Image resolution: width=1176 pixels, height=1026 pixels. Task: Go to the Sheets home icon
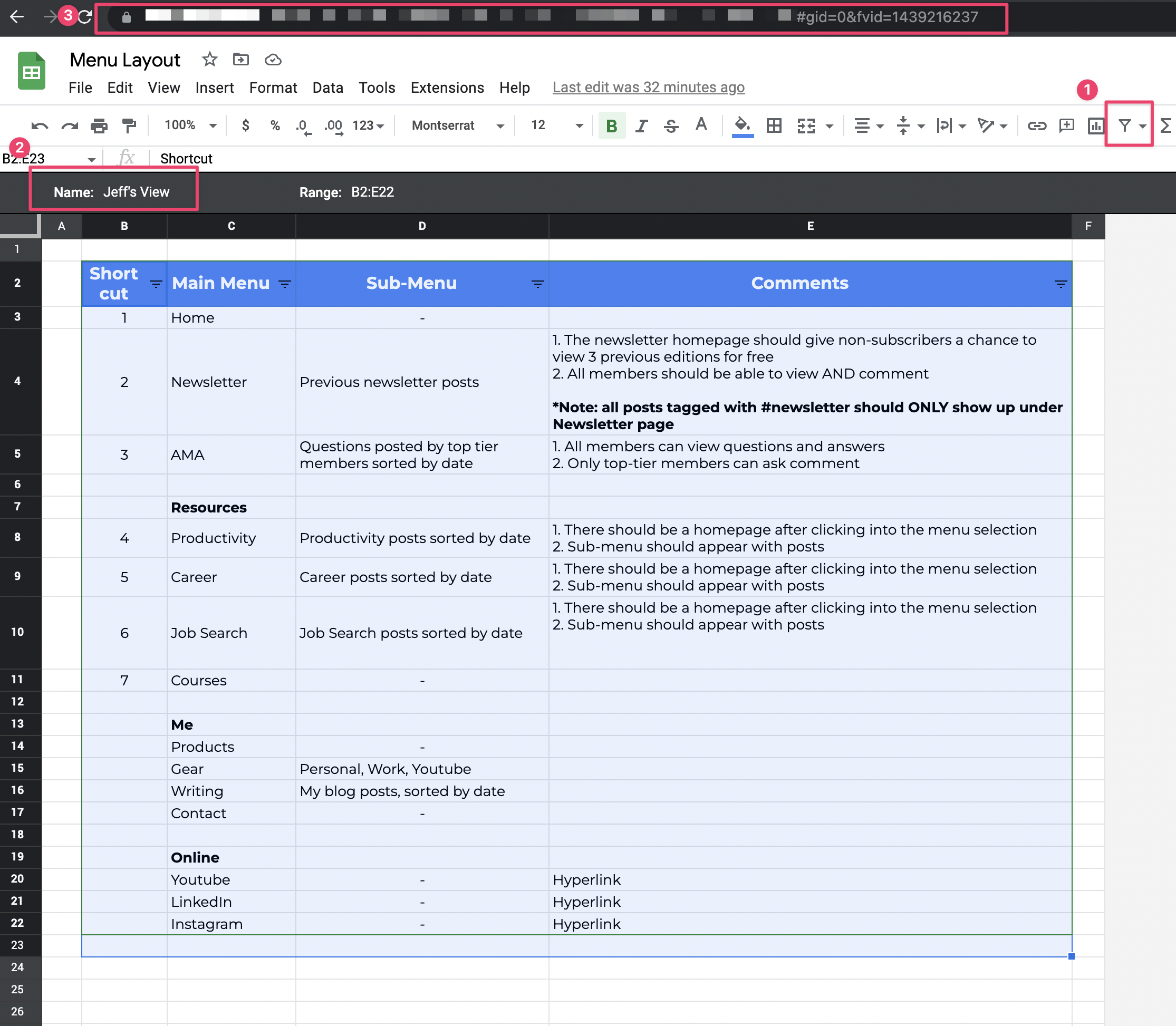(32, 71)
